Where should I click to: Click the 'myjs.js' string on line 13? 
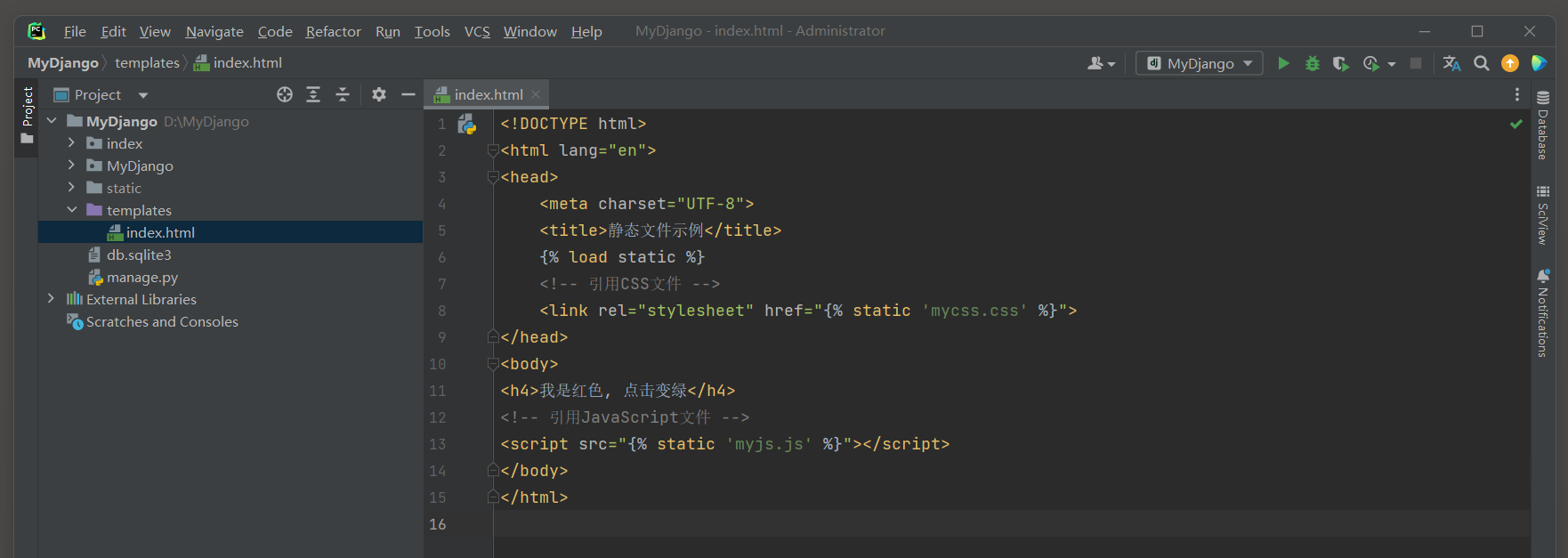[x=770, y=444]
